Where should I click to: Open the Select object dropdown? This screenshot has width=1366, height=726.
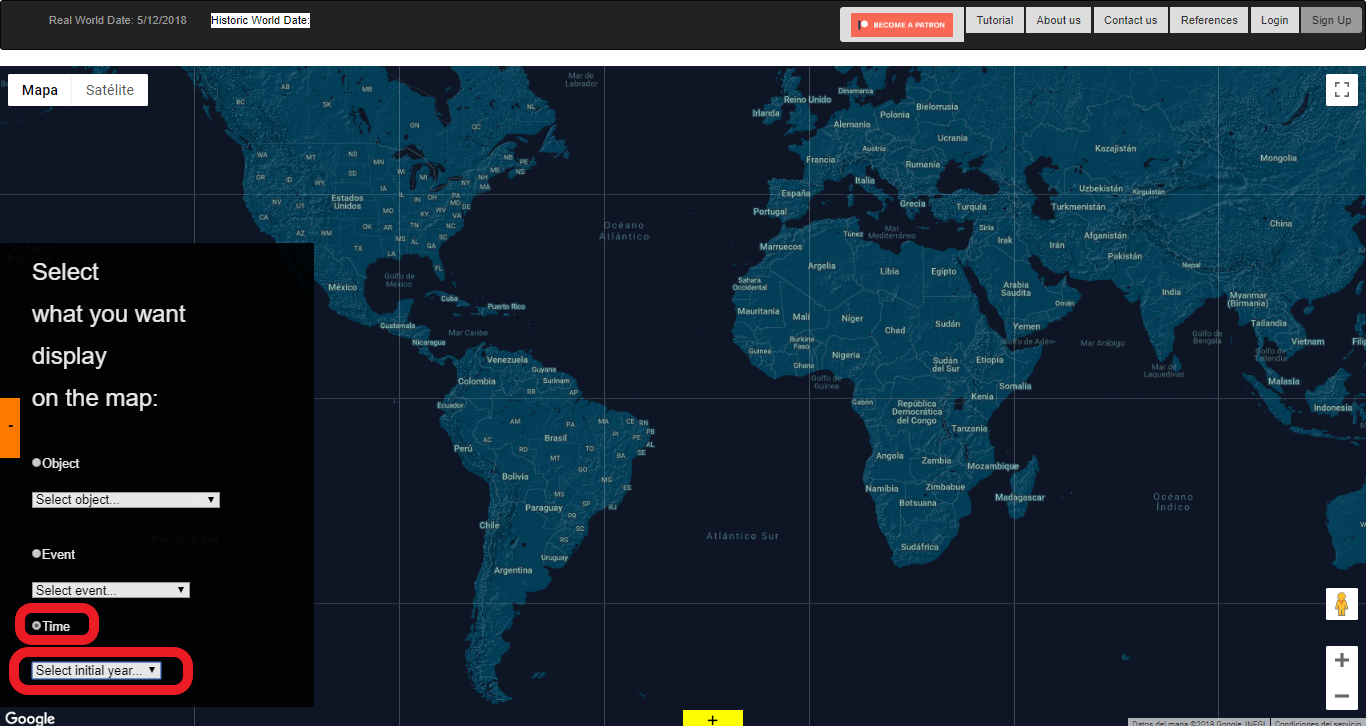126,499
